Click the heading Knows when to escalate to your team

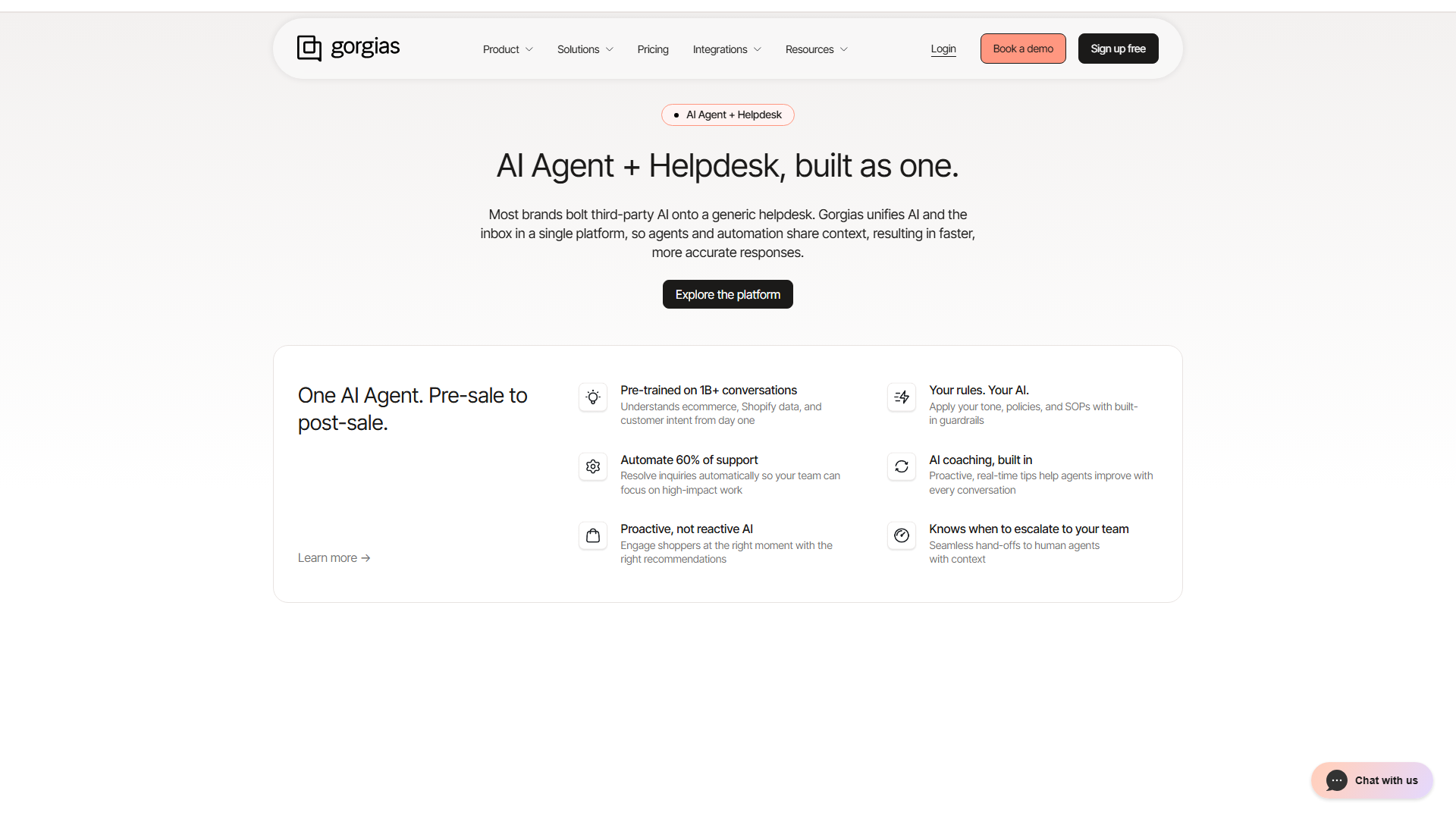coord(1029,529)
